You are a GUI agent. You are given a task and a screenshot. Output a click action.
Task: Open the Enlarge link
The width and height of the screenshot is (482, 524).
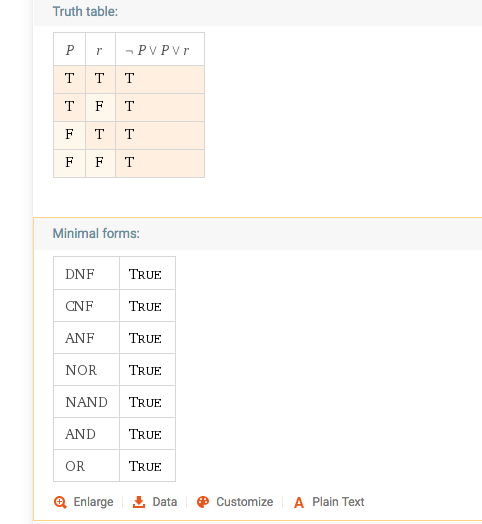93,502
